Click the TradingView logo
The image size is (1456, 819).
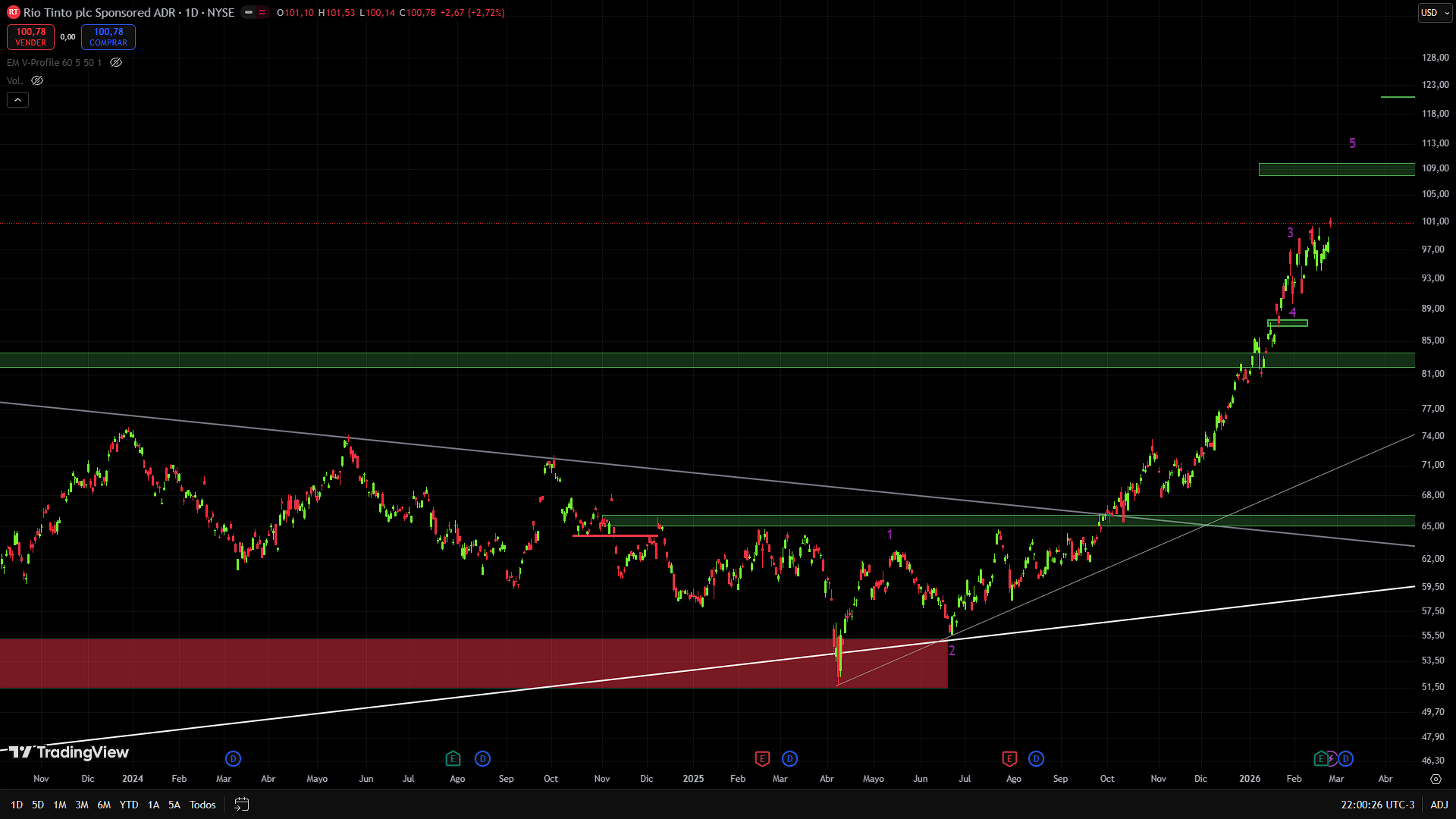coord(68,753)
